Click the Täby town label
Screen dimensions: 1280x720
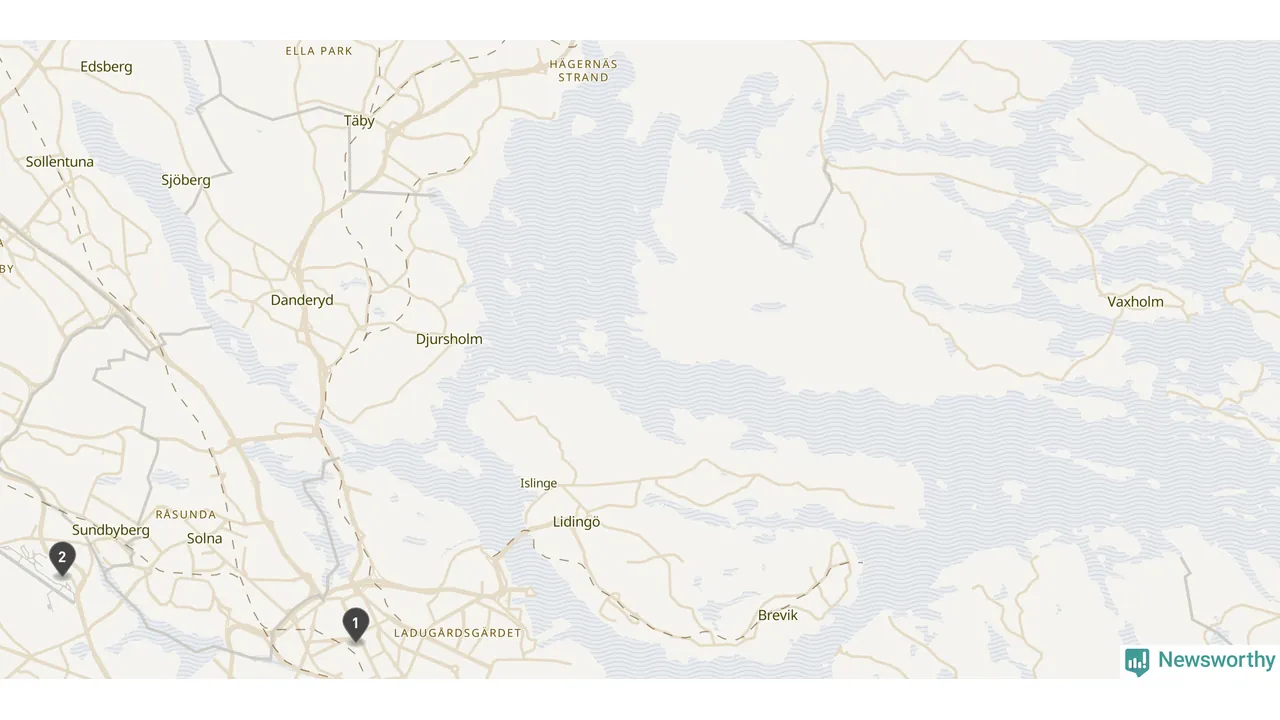coord(359,121)
